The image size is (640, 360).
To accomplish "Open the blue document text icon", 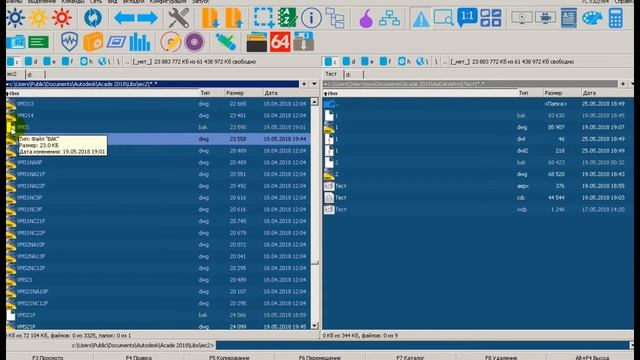I will coord(569,18).
